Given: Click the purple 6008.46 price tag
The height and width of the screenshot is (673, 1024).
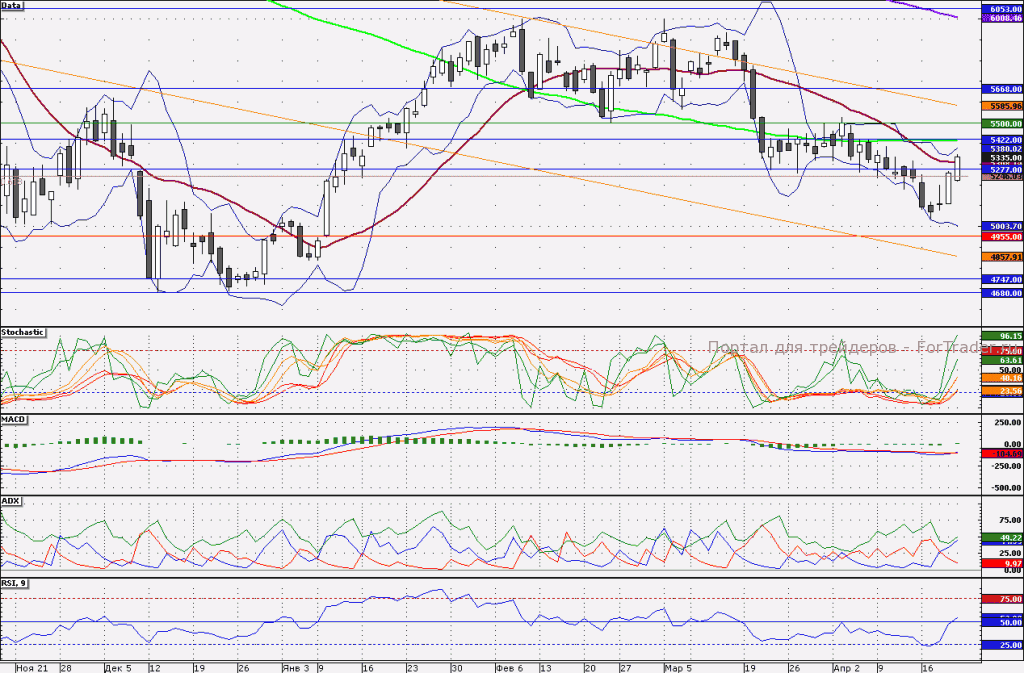Looking at the screenshot, I should [1002, 19].
